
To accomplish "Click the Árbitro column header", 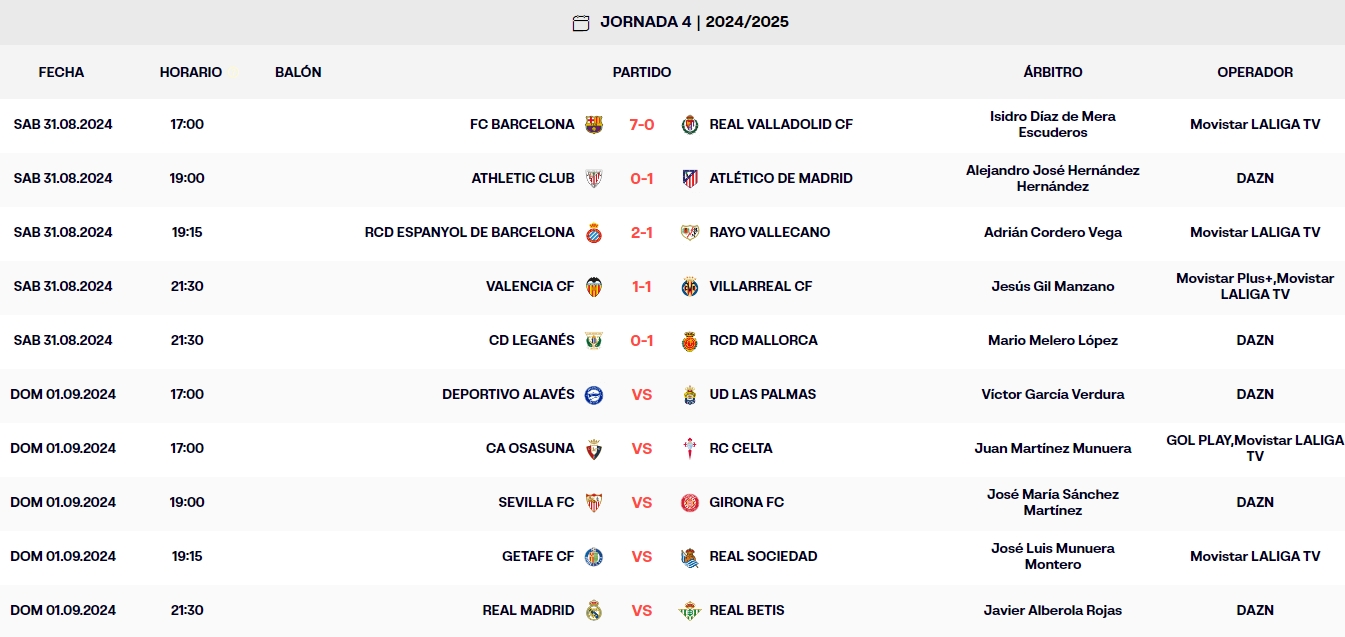I will [x=1053, y=72].
